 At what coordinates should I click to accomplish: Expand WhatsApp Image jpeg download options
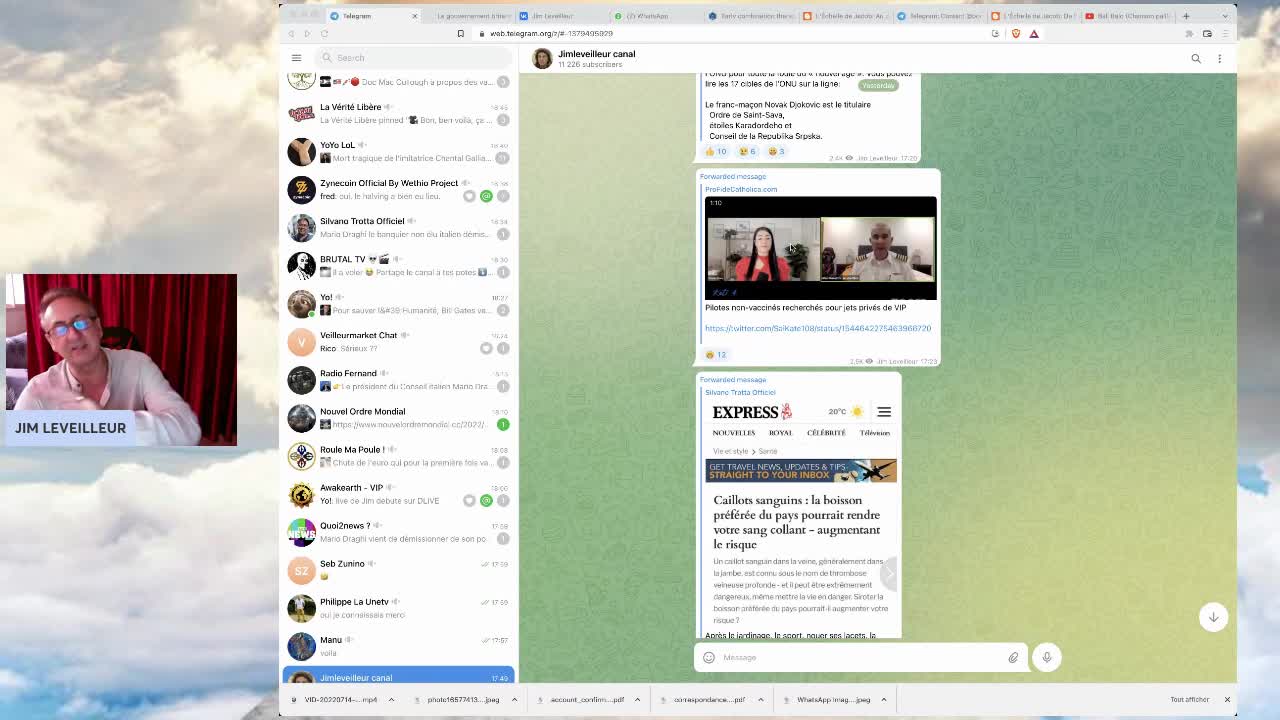(x=883, y=700)
